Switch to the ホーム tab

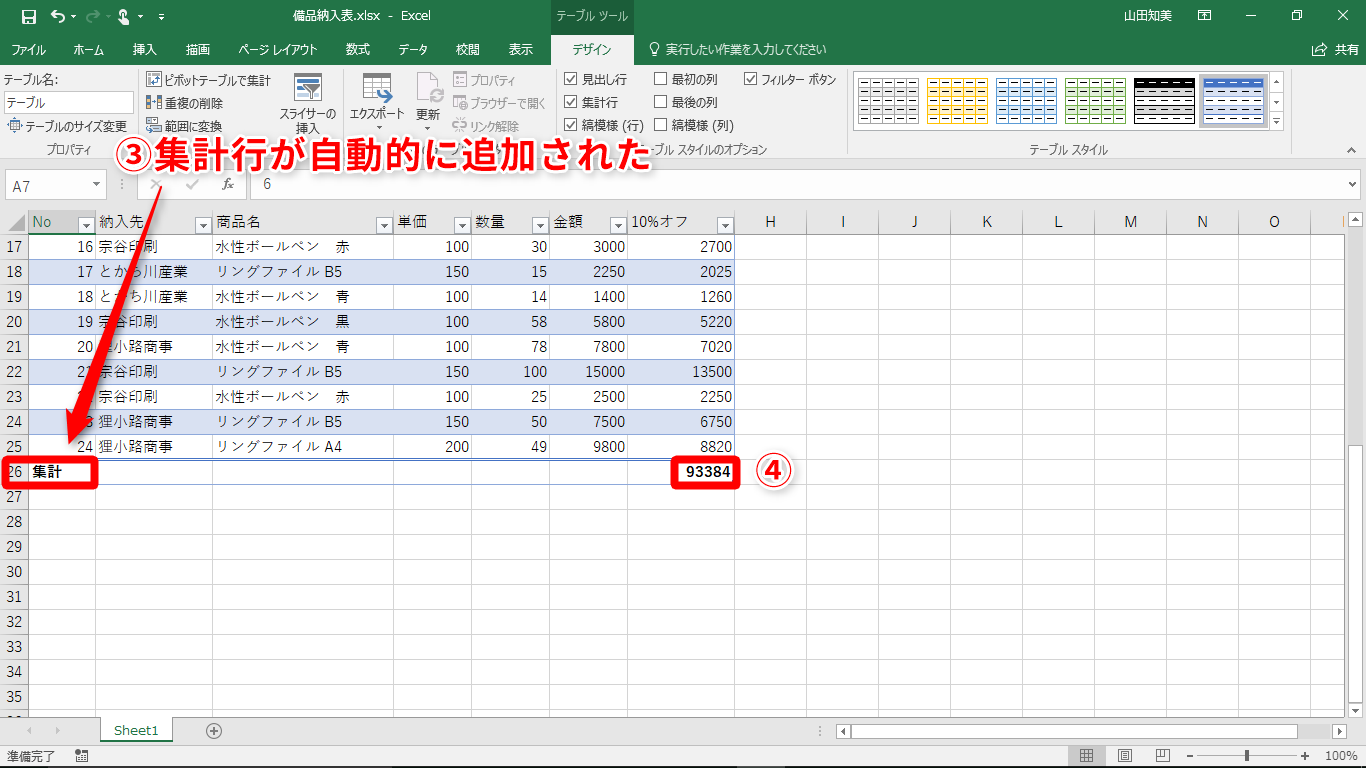[x=89, y=50]
